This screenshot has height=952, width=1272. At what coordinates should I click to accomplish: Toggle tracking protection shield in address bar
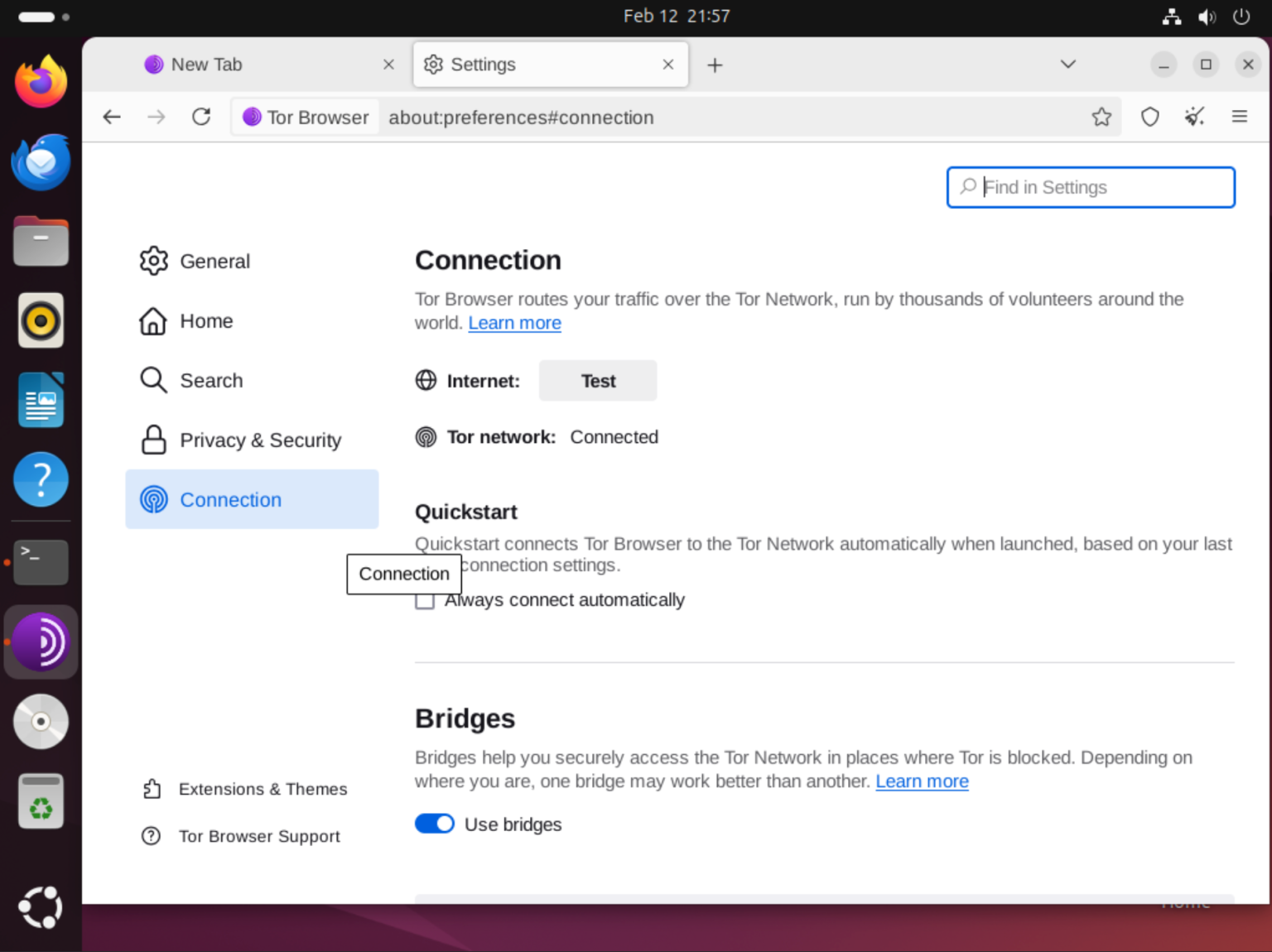pos(1149,117)
